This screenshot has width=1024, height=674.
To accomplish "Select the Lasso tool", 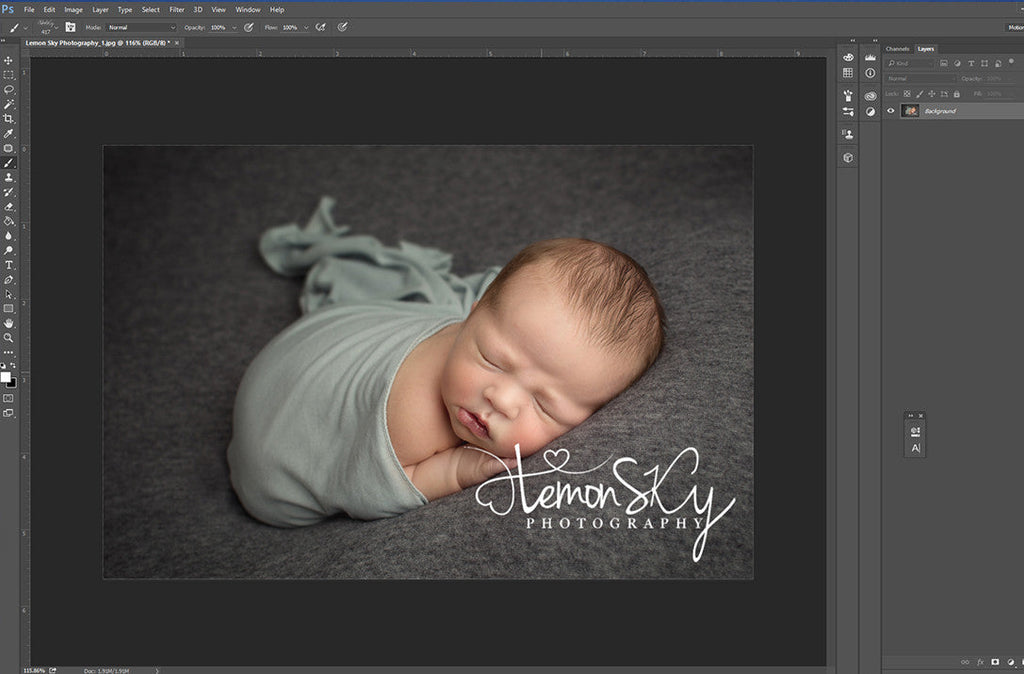I will point(9,89).
